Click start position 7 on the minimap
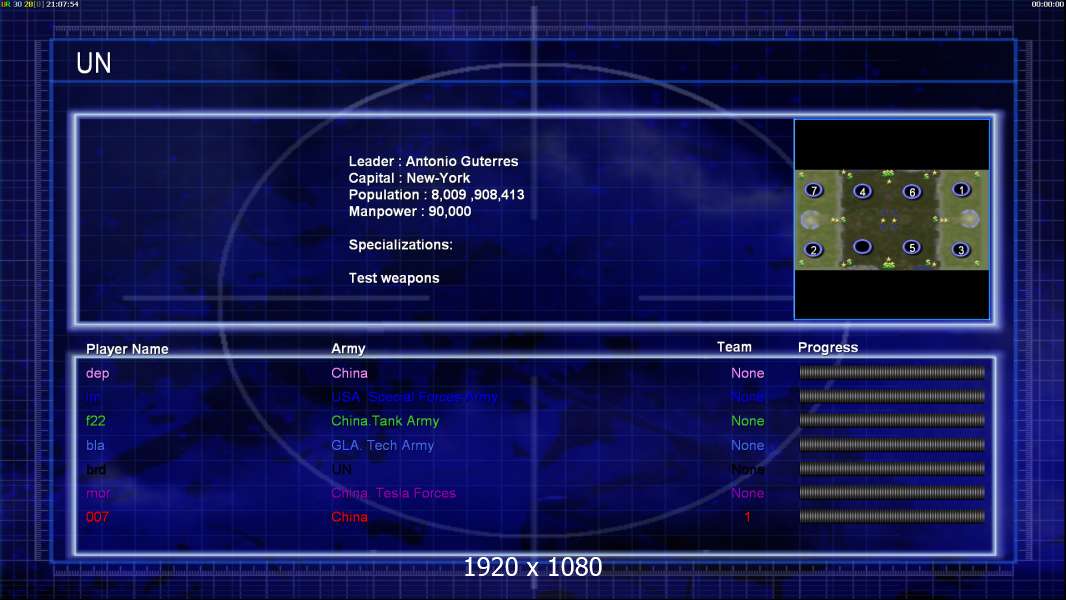1066x600 pixels. tap(814, 190)
